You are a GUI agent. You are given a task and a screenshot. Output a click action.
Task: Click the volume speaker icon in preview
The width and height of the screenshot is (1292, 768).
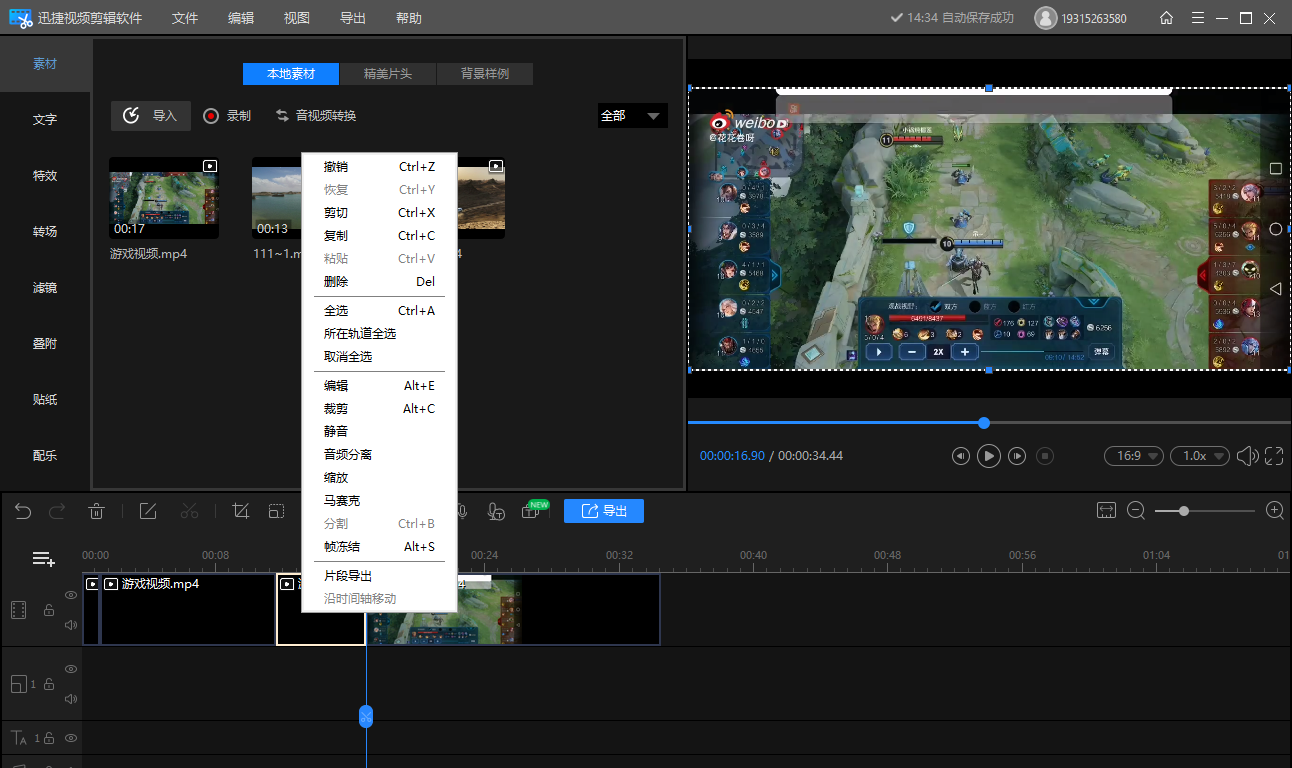click(1247, 456)
